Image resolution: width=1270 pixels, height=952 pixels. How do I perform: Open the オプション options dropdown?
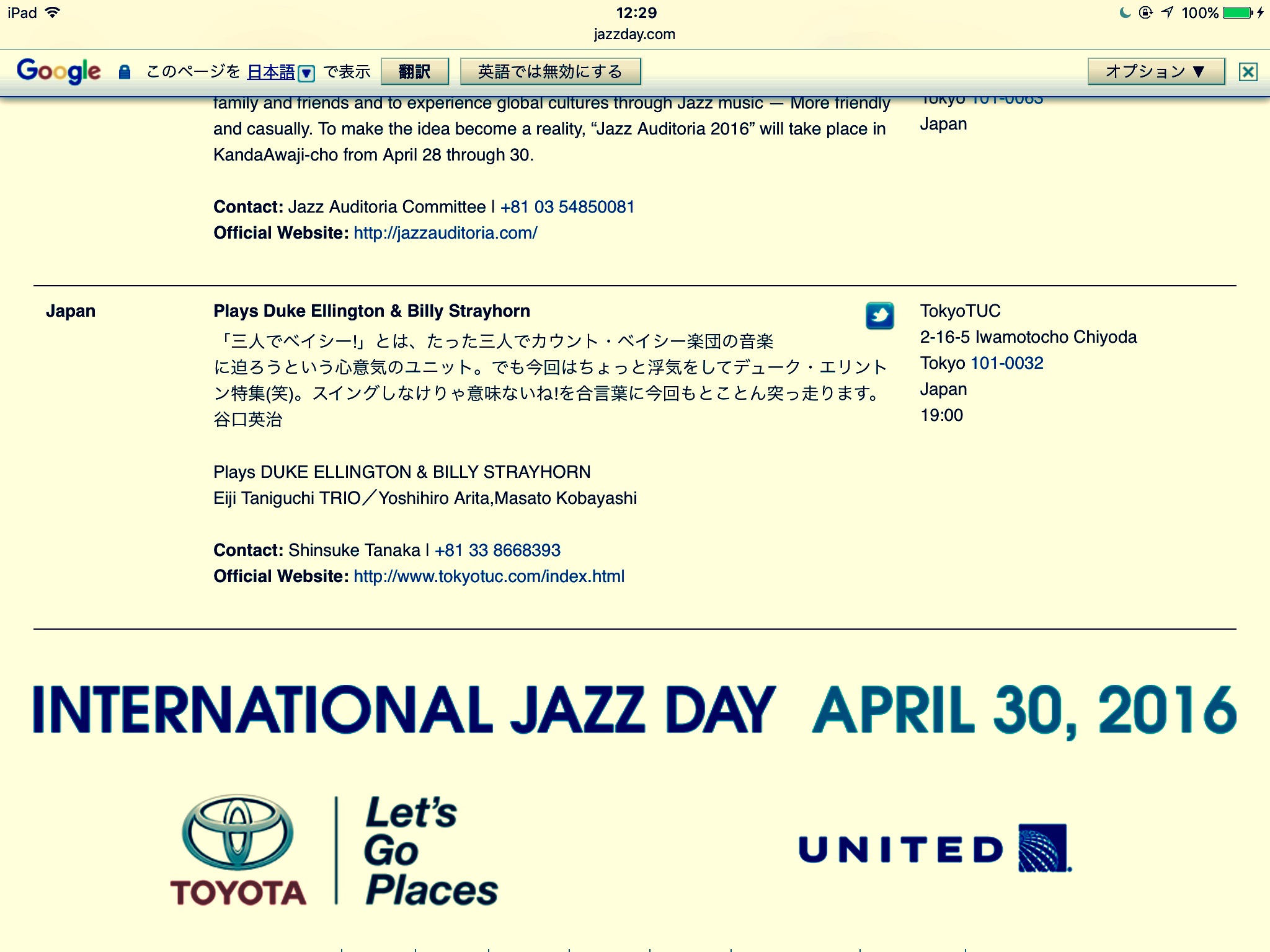[1156, 71]
